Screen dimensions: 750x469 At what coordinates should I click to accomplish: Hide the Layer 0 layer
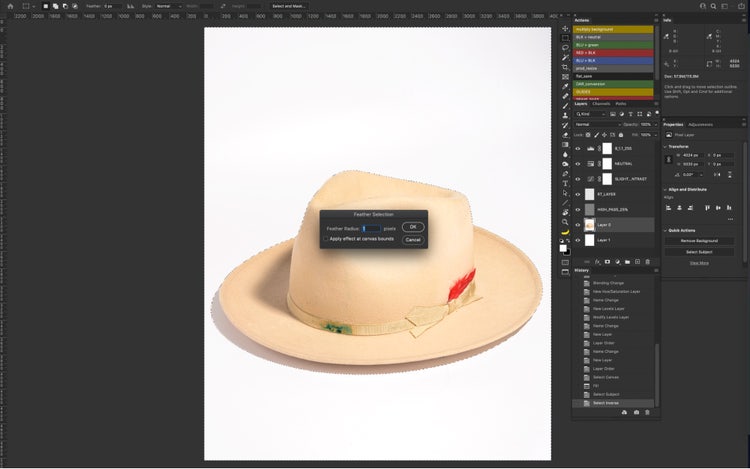(x=577, y=225)
